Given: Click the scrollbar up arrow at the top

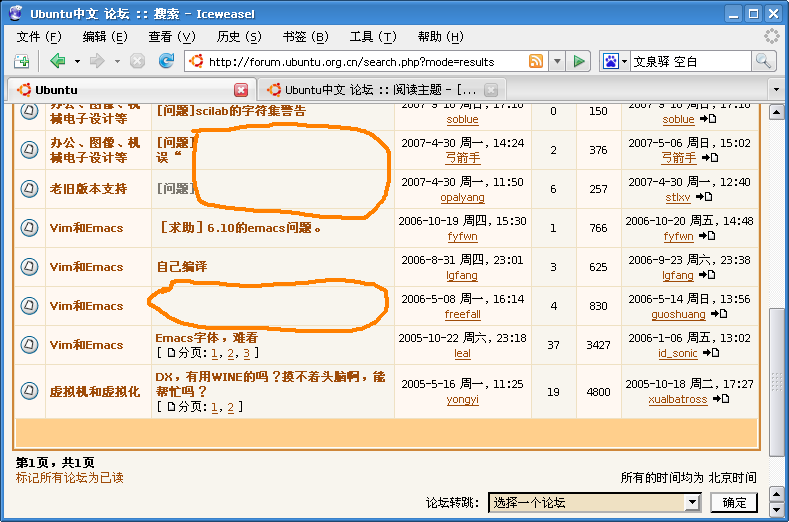Looking at the screenshot, I should 776,112.
